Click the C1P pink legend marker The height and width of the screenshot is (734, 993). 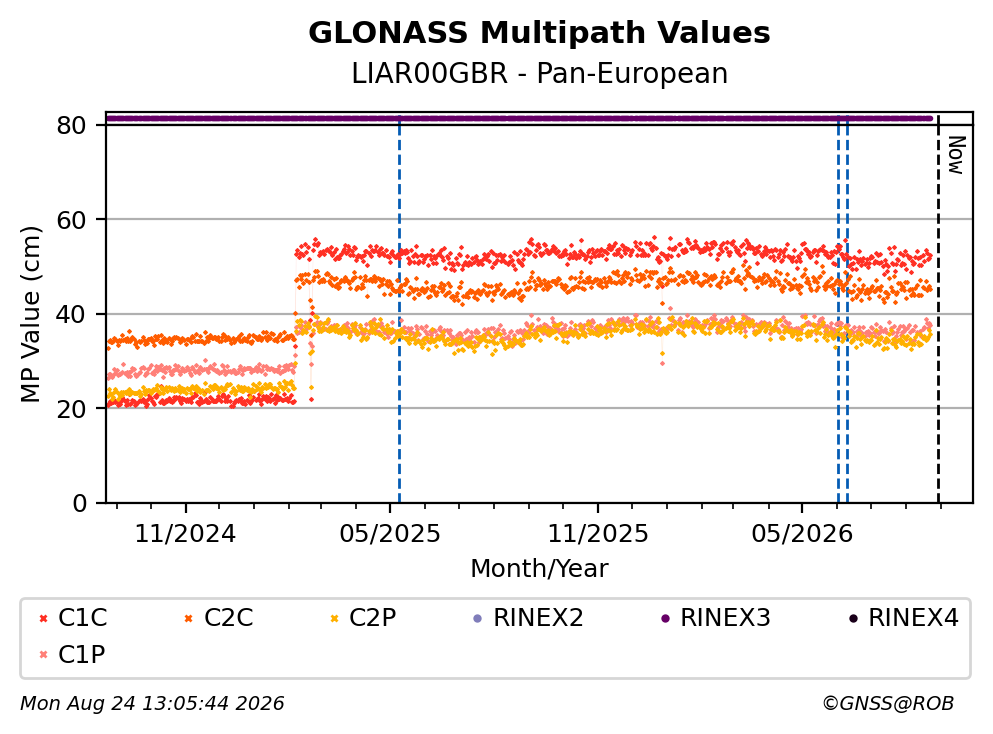tap(43, 655)
